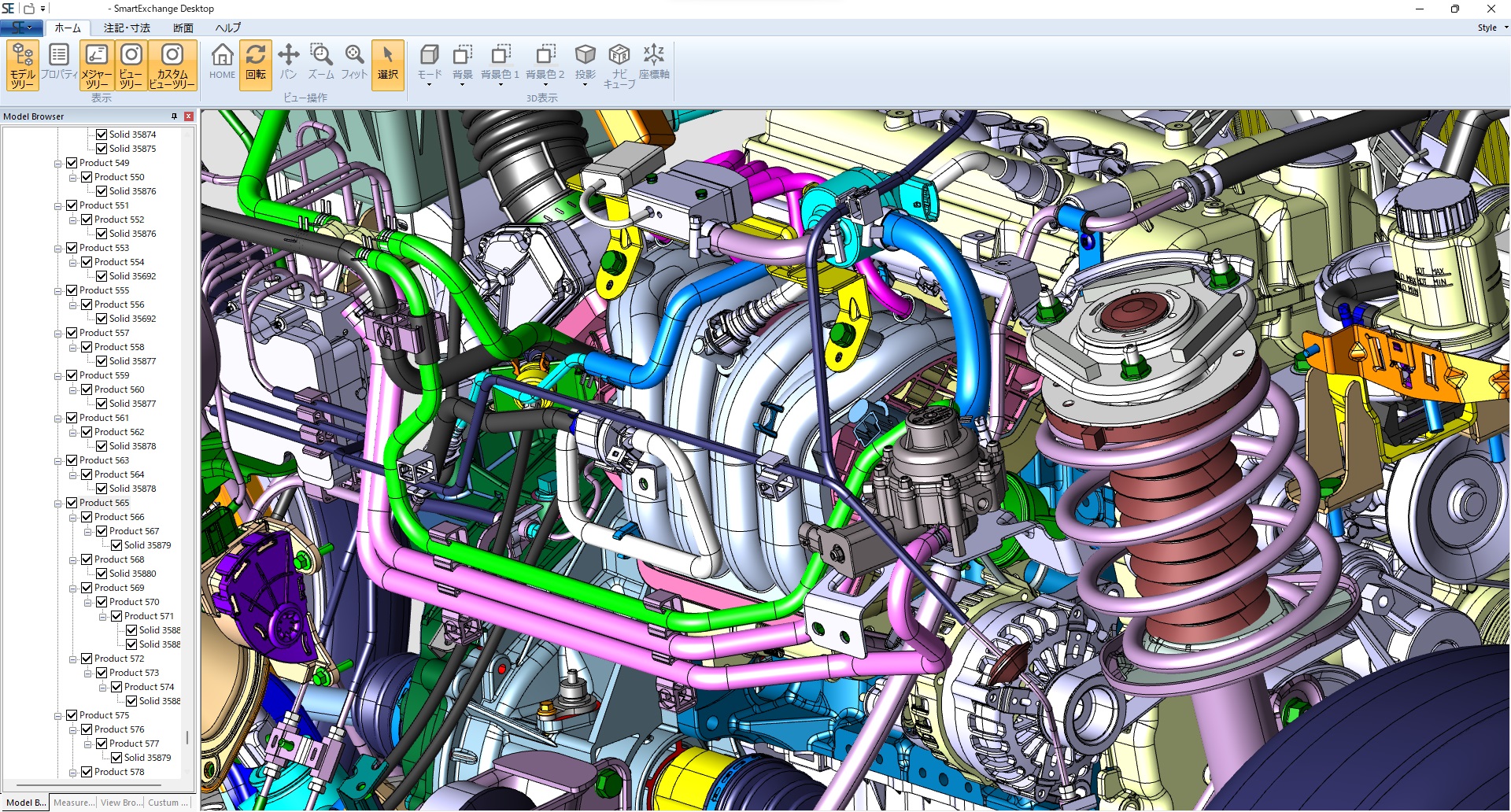Uncheck Product 549 checkbox

(x=72, y=163)
